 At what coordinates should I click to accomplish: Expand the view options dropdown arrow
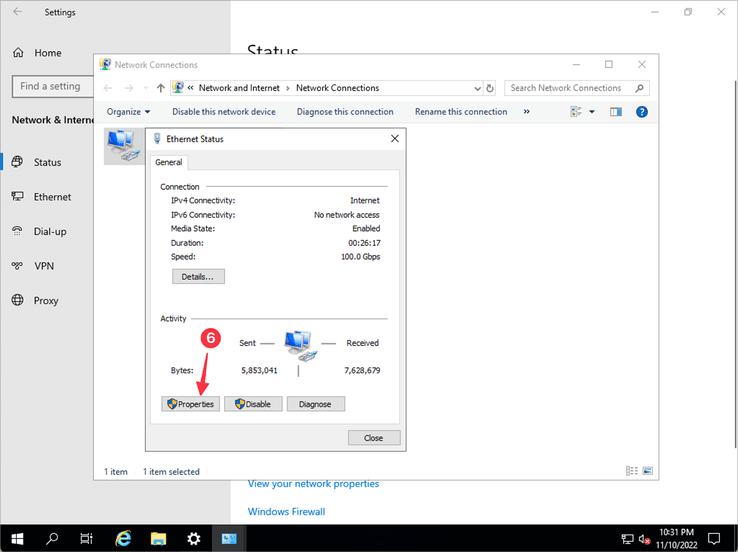coord(591,112)
